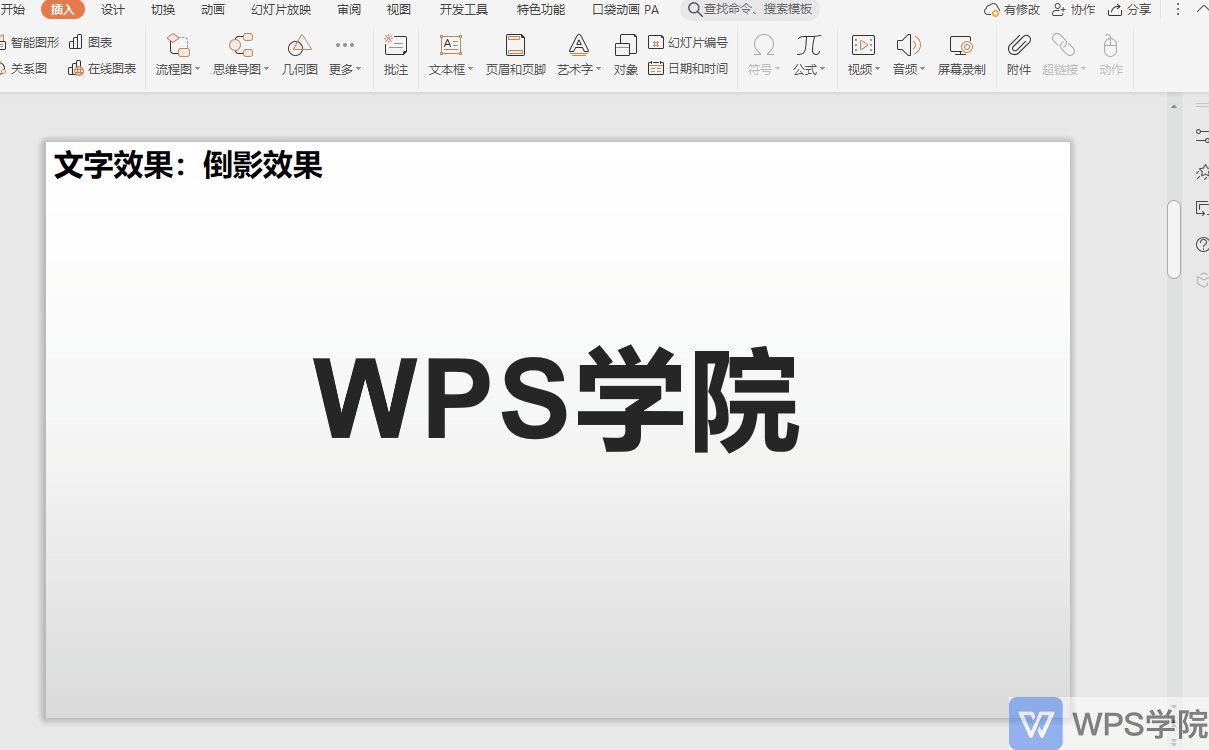Screen dimensions: 1209x750
Task: Open the 关系图 relationship diagram tool
Action: [x=24, y=69]
